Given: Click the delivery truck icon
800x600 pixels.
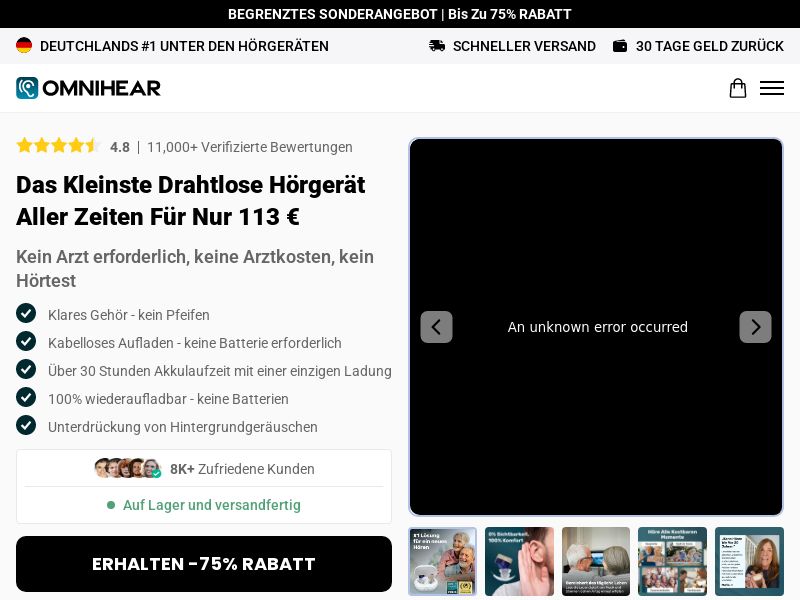Looking at the screenshot, I should (x=437, y=46).
